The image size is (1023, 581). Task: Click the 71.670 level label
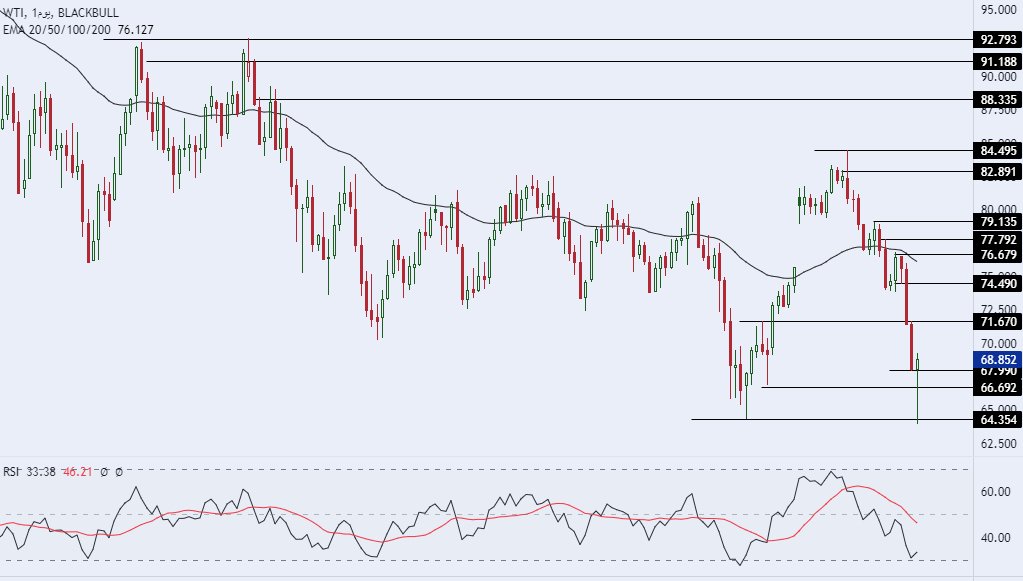click(998, 321)
